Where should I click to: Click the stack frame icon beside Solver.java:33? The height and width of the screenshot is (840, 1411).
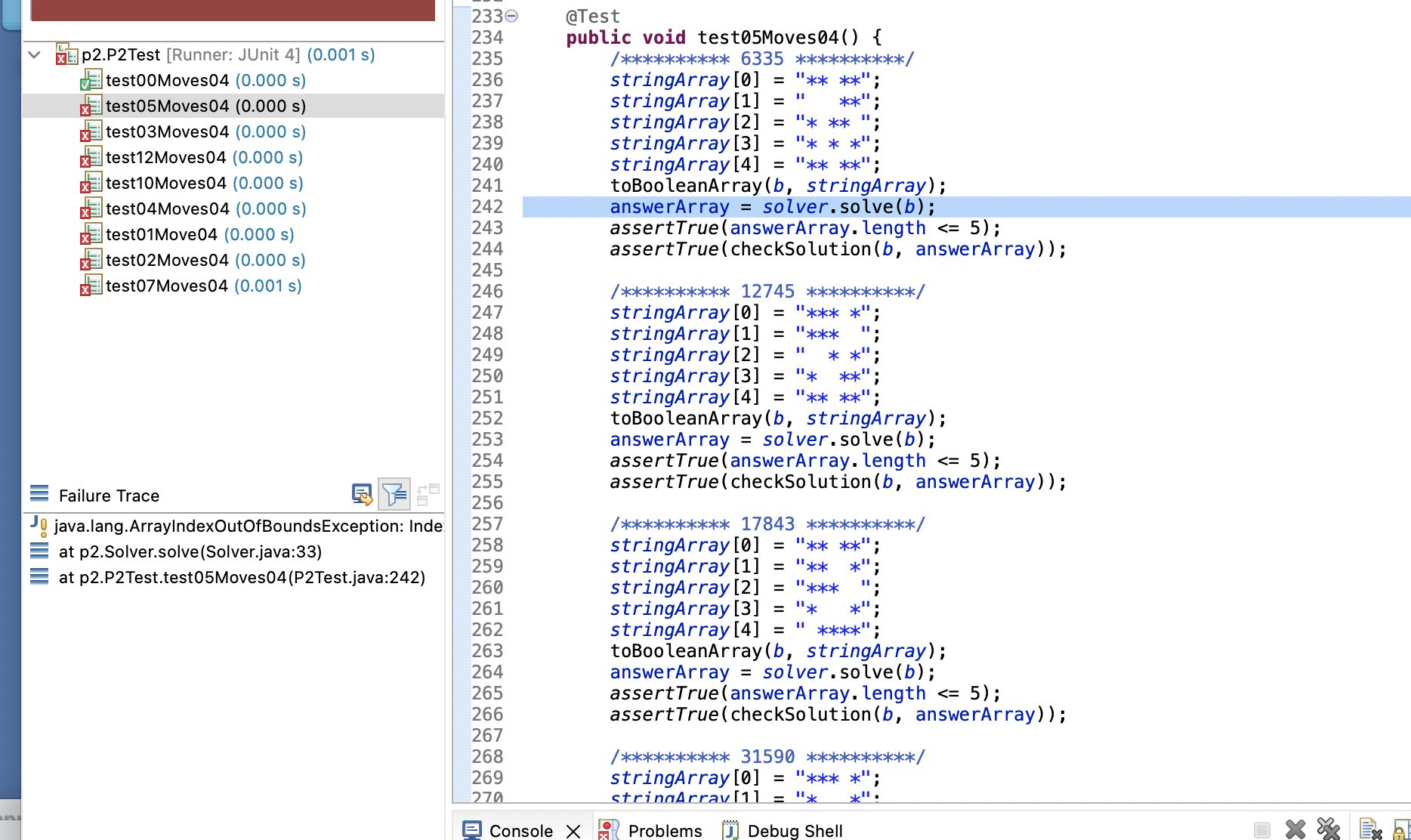tap(39, 551)
